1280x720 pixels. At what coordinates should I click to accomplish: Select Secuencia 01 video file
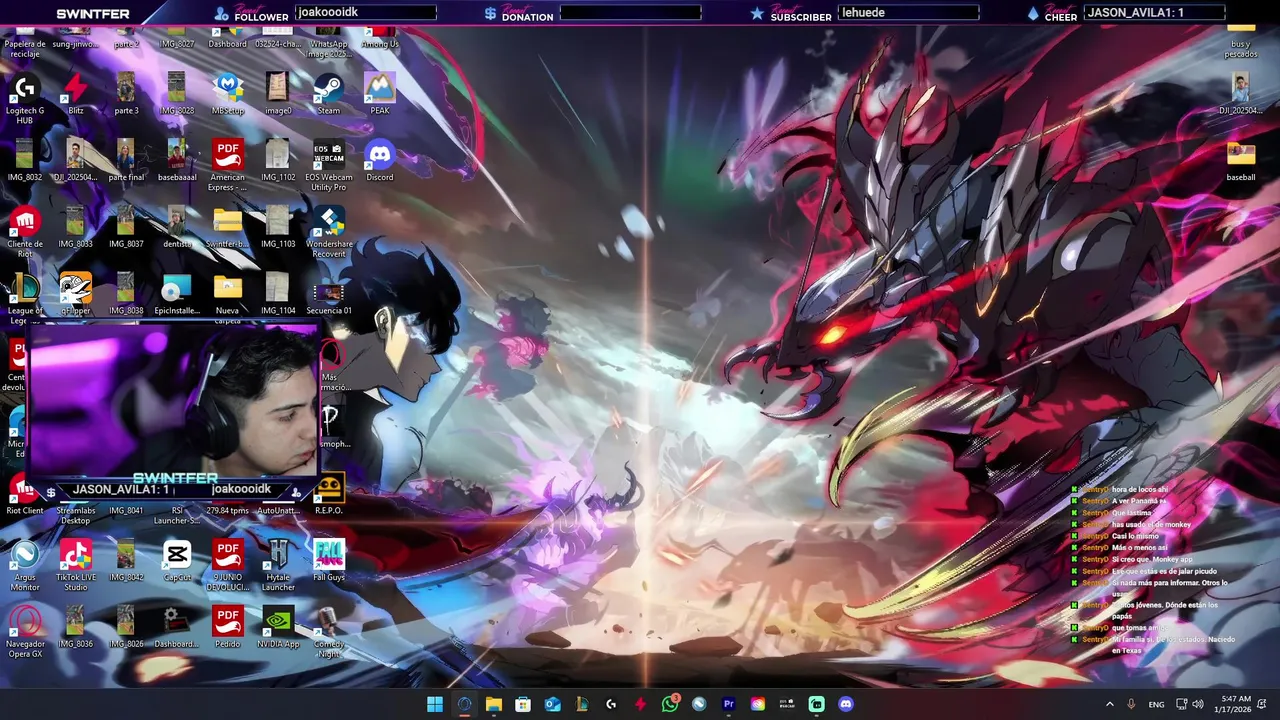(329, 294)
